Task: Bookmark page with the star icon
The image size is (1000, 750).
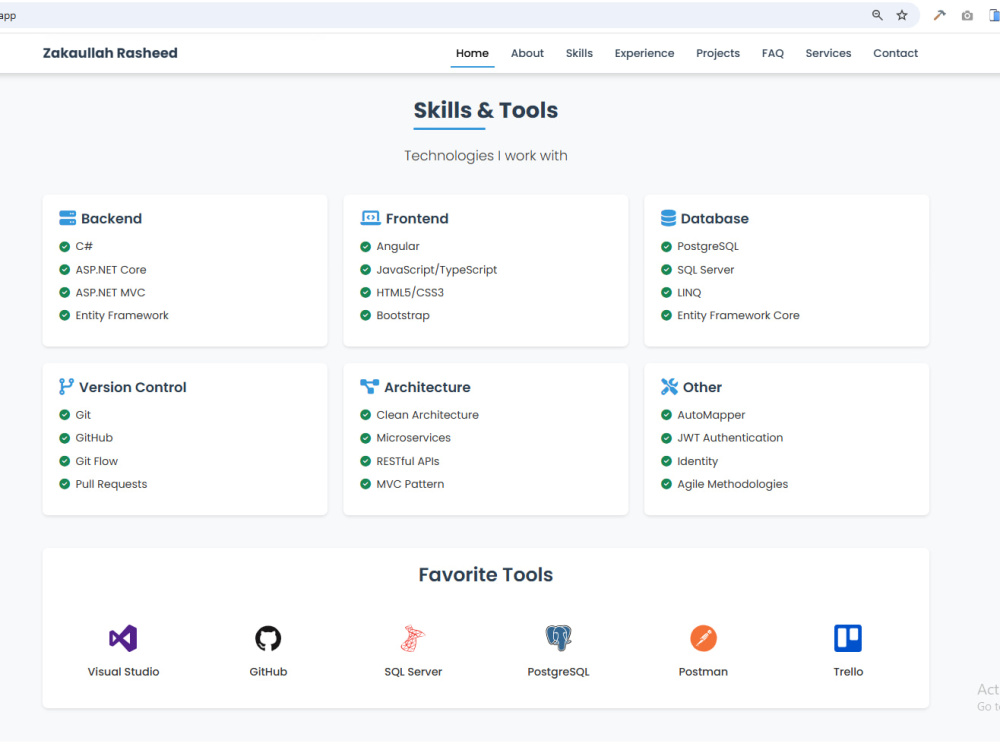Action: click(x=902, y=15)
